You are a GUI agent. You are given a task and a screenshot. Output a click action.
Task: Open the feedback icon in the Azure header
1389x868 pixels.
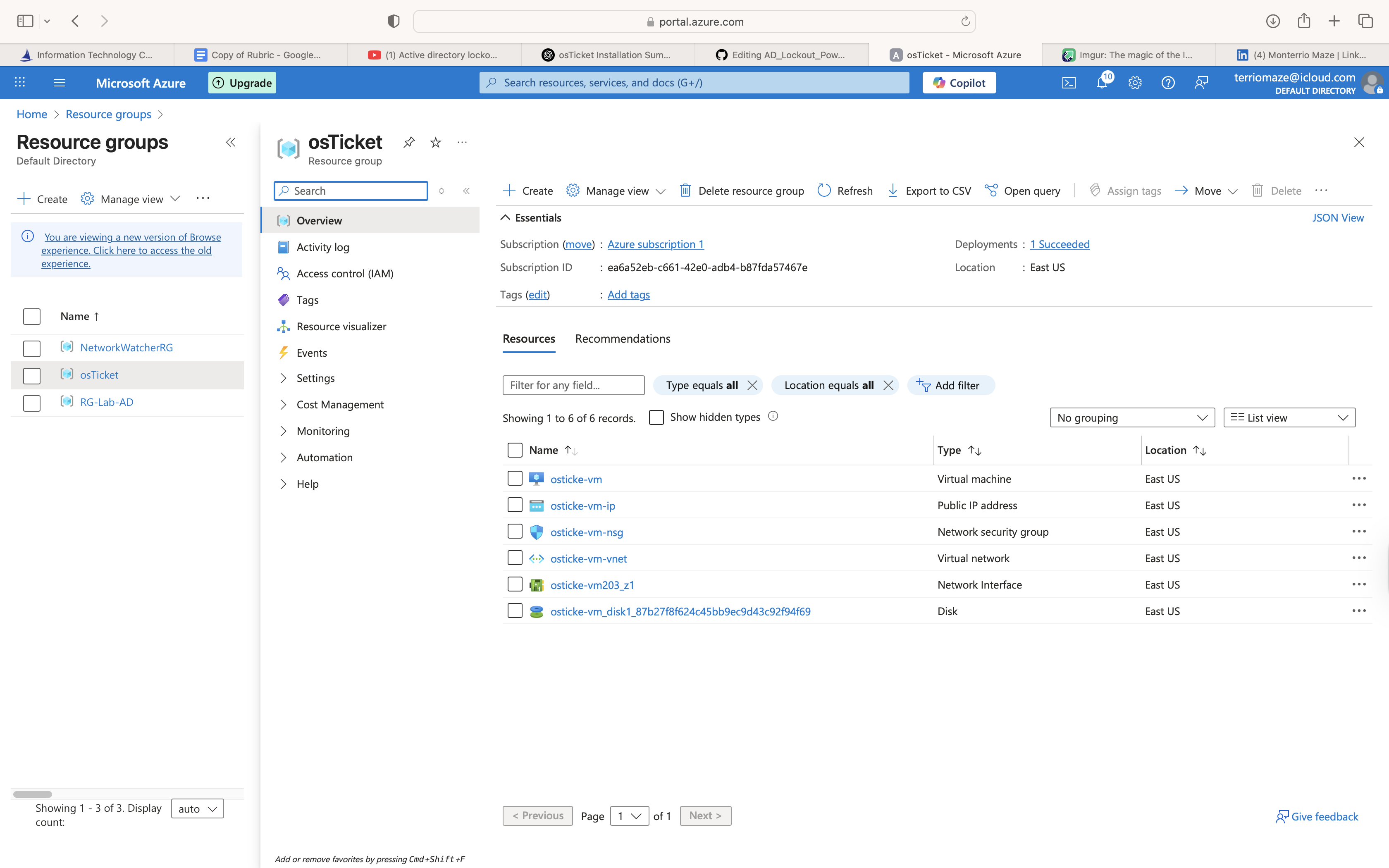click(1201, 83)
